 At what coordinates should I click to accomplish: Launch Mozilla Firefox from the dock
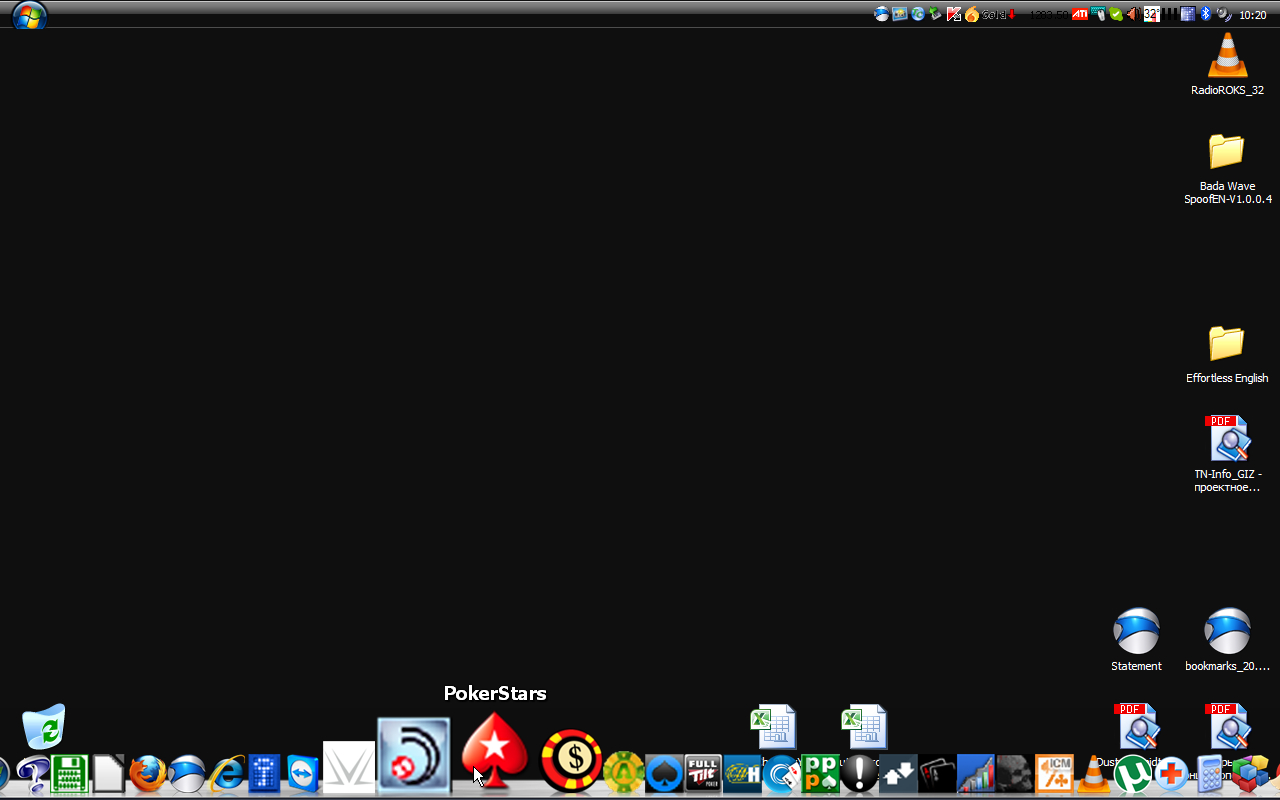[x=148, y=773]
